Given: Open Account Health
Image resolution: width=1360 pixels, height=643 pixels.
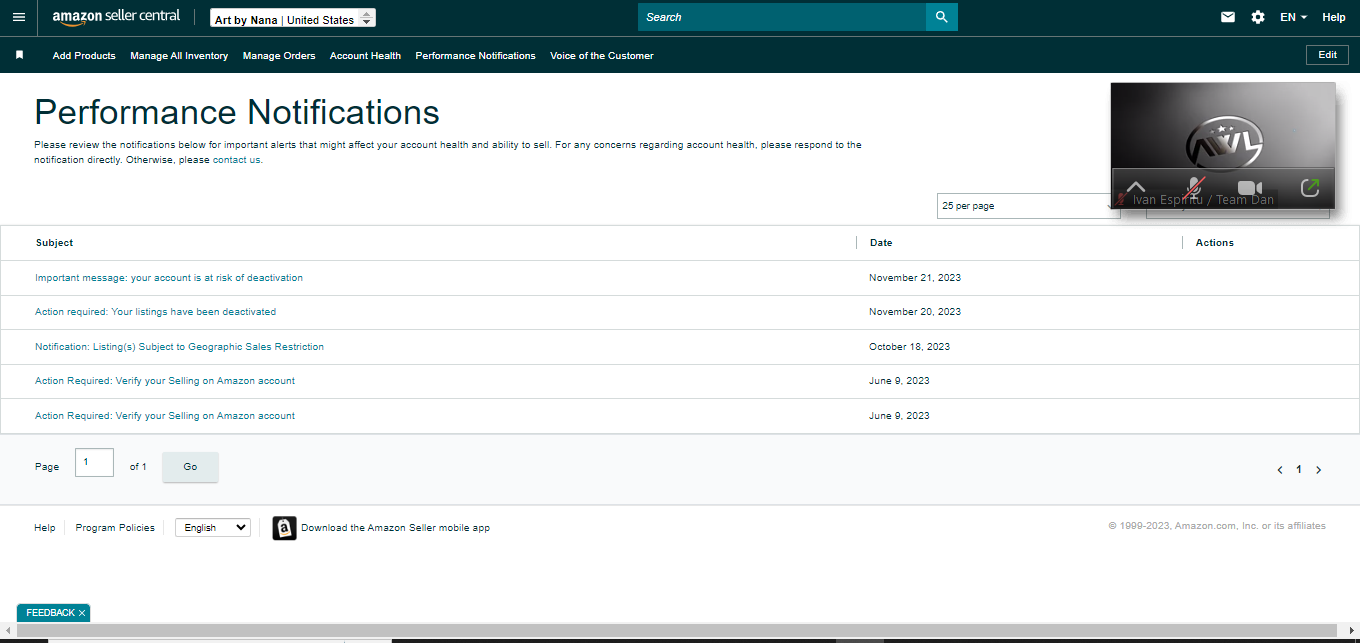Looking at the screenshot, I should [x=365, y=56].
